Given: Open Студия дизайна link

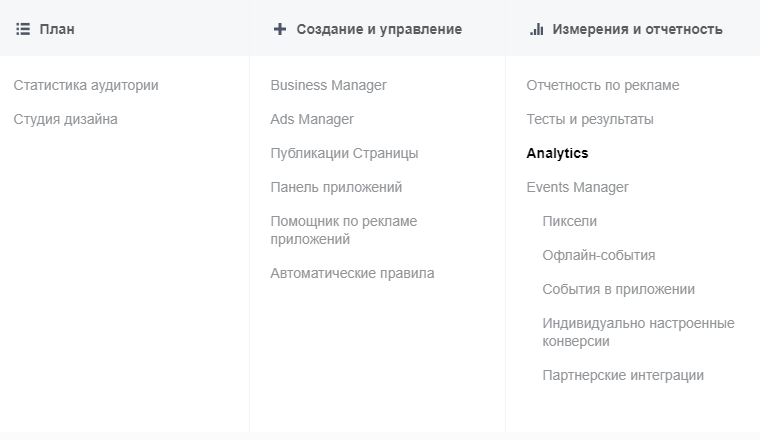Looking at the screenshot, I should 65,119.
